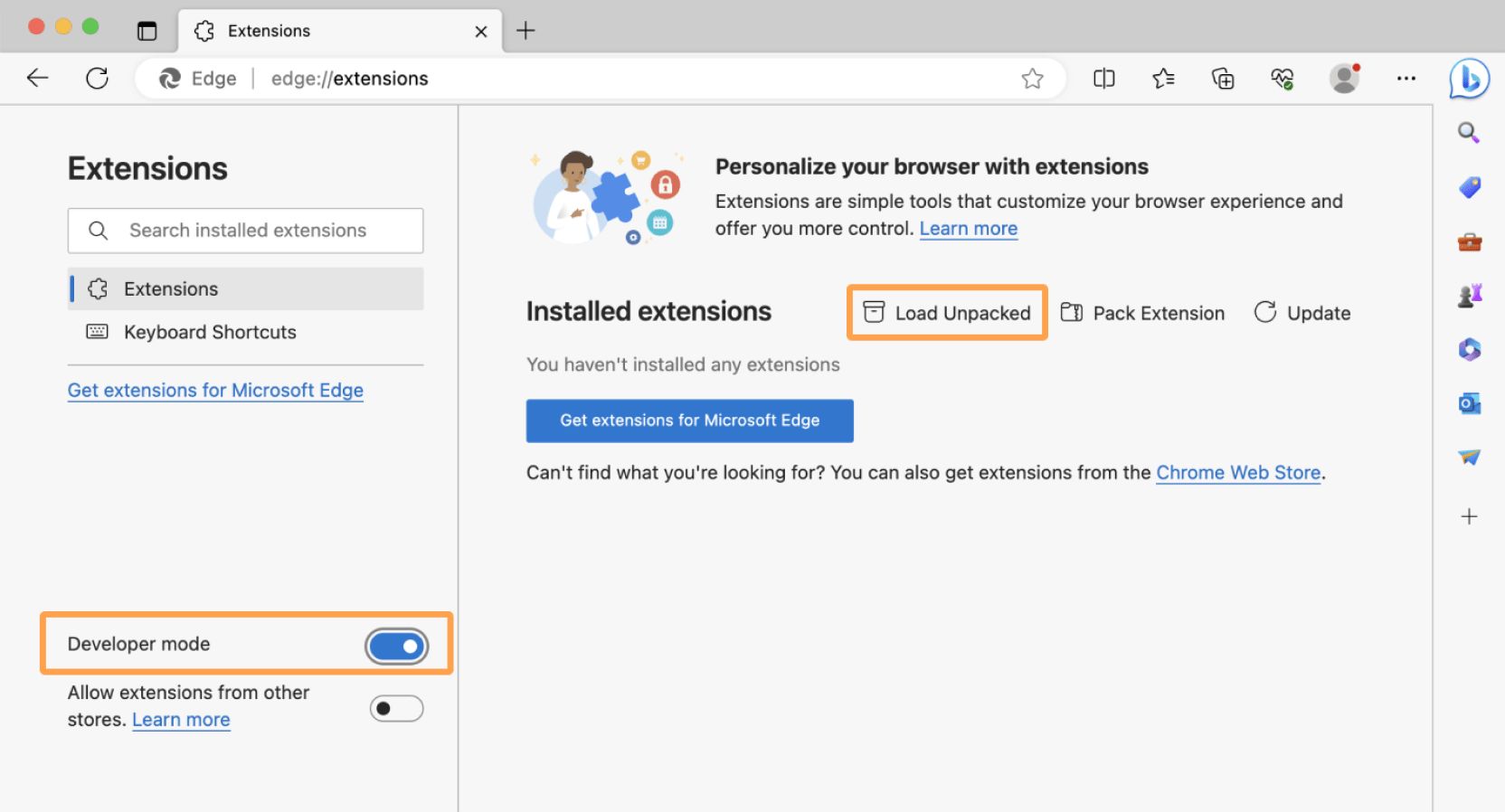Open Learn more link about other stores

point(181,720)
